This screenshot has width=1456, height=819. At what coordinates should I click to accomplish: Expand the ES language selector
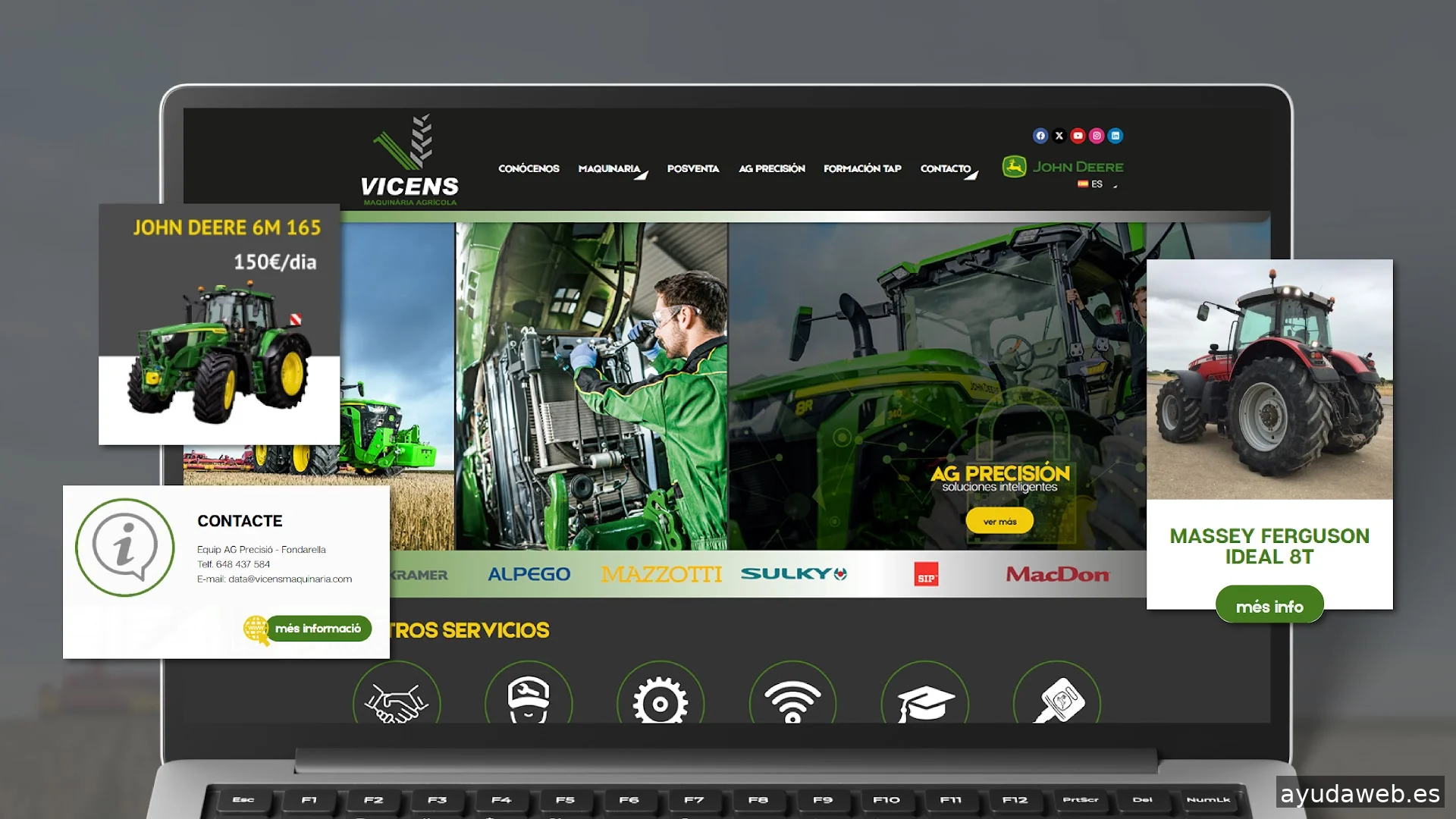tap(1097, 184)
